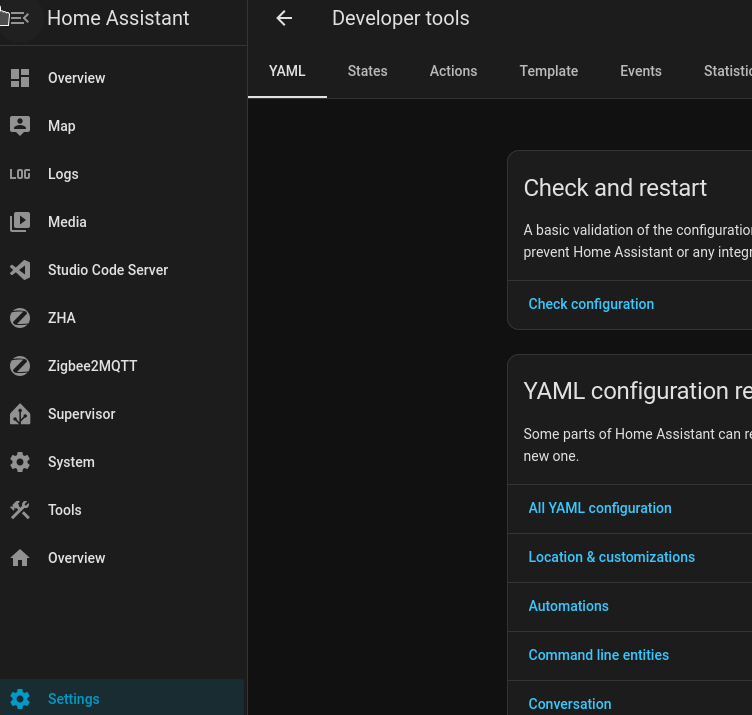The width and height of the screenshot is (752, 715).
Task: Click the Check configuration button
Action: click(591, 304)
